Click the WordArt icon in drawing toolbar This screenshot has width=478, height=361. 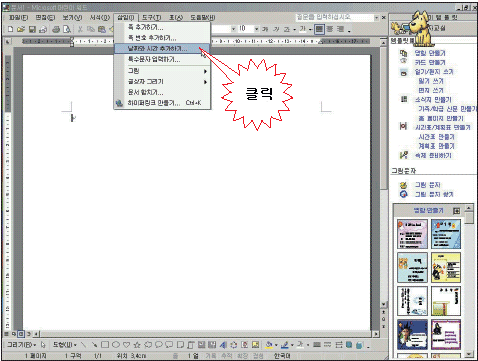[223, 345]
